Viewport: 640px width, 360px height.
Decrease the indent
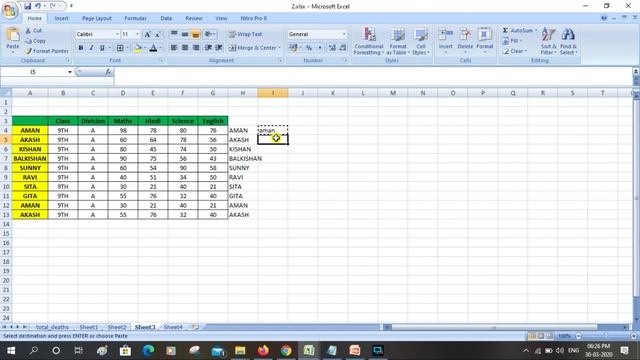pyautogui.click(x=208, y=48)
